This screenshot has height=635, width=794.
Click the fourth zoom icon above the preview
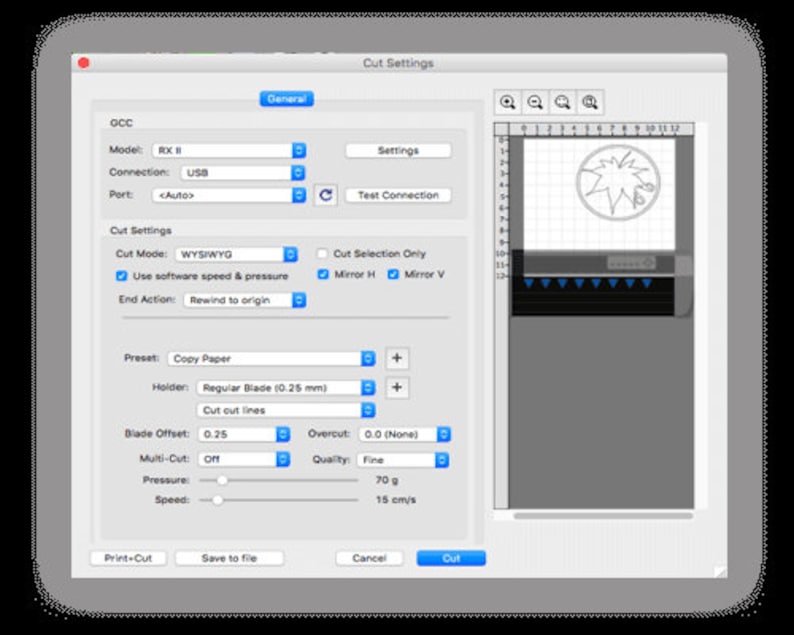(x=589, y=102)
